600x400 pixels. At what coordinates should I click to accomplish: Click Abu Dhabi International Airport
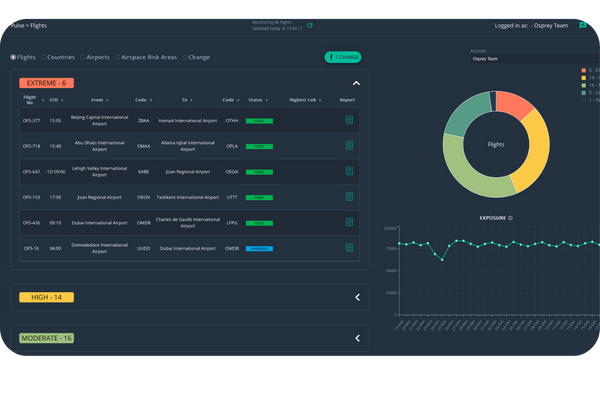coord(99,146)
